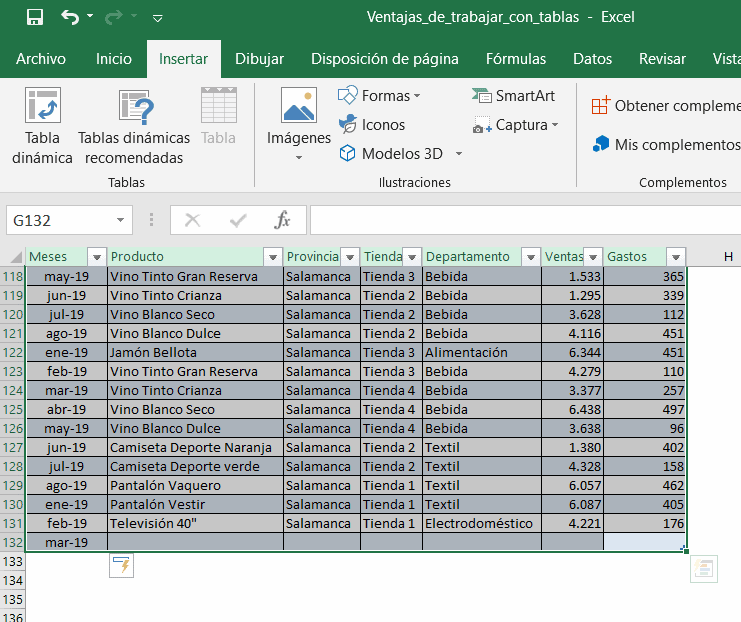Click 'Camiseta Deporte verde' cell
The height and width of the screenshot is (622, 741).
coord(195,466)
